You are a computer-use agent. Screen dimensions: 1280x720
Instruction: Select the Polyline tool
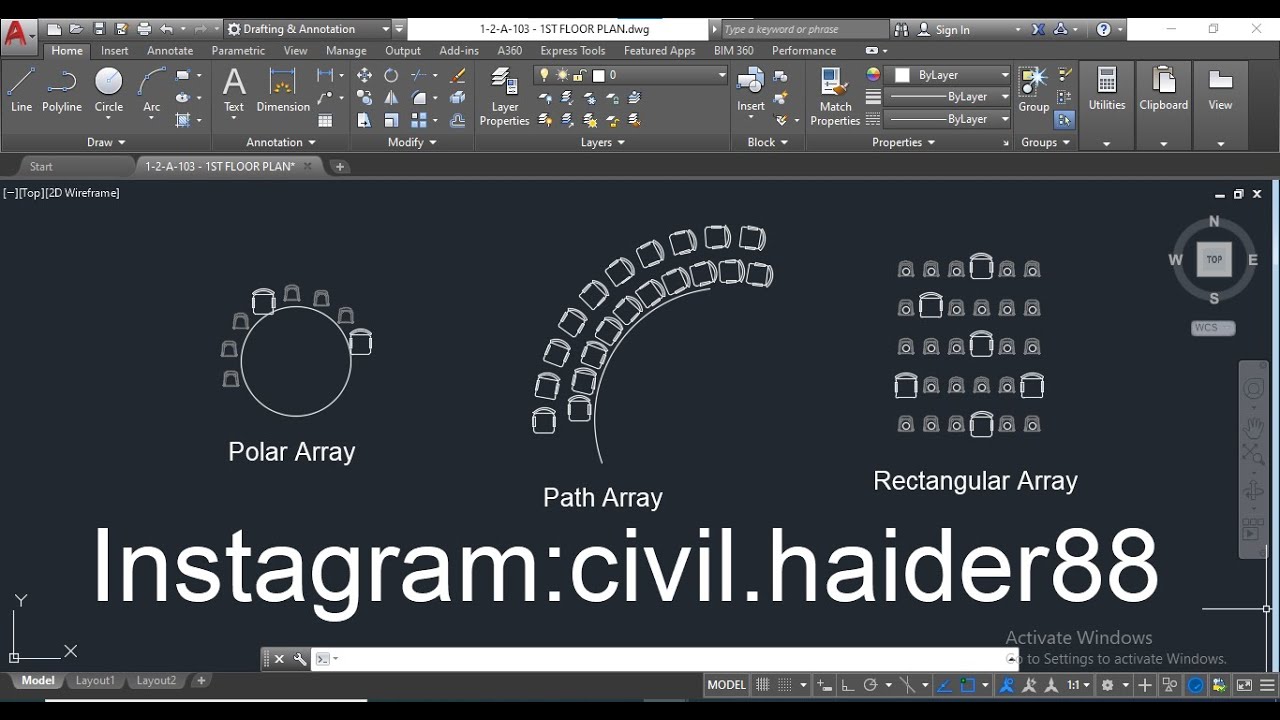point(62,90)
